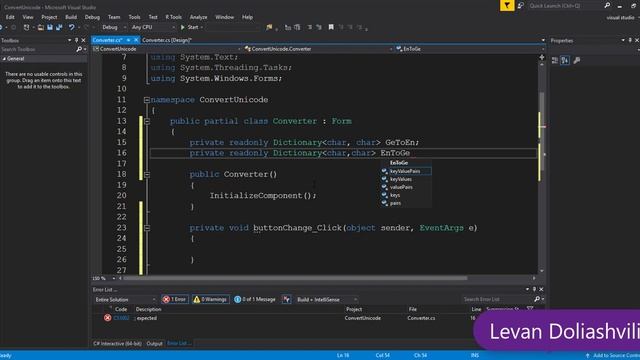Select keyValuePairs in the IntelliSense list
The width and height of the screenshot is (640, 360).
(406, 171)
